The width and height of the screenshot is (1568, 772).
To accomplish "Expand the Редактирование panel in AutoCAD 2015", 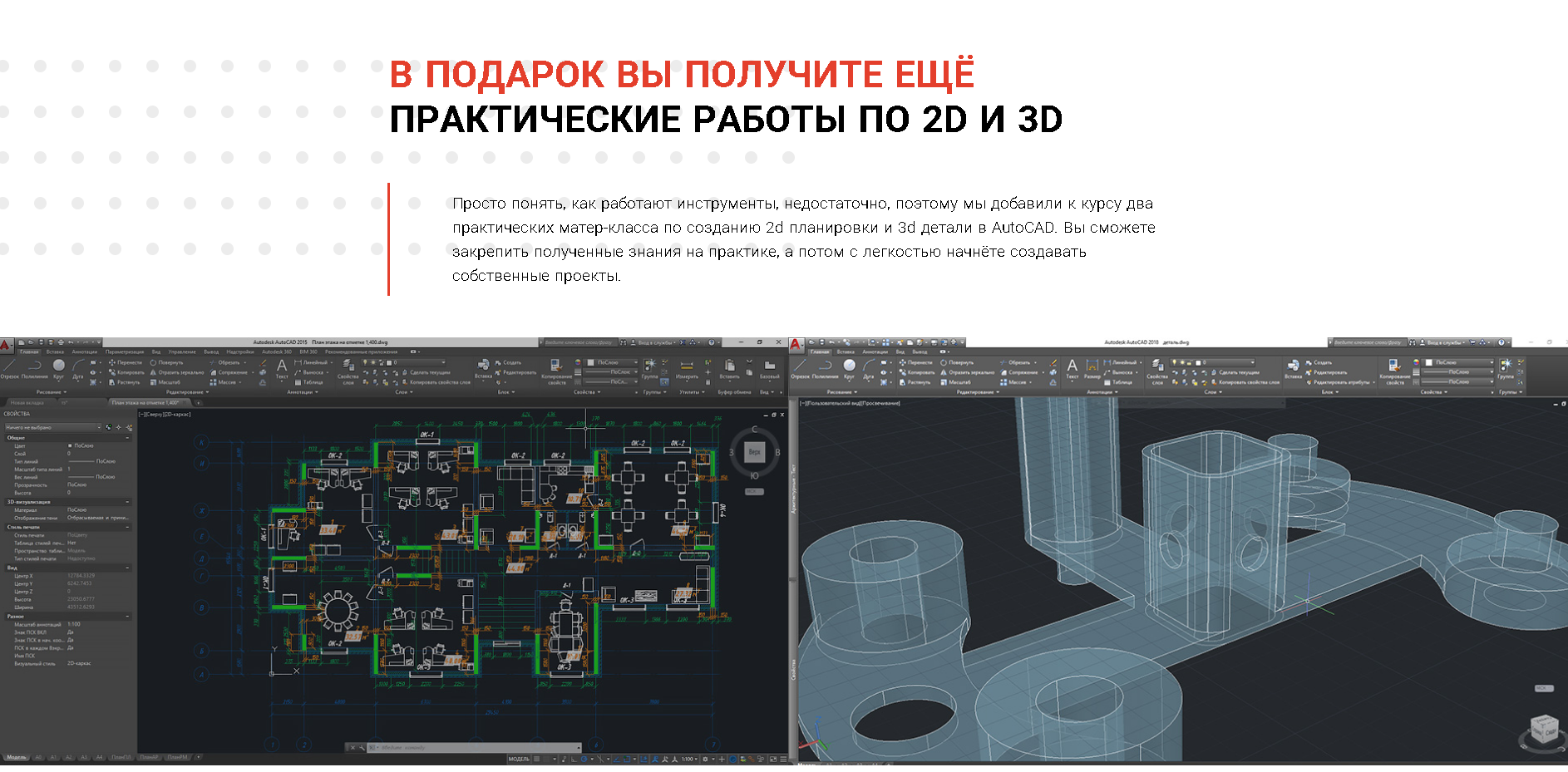I will point(187,392).
